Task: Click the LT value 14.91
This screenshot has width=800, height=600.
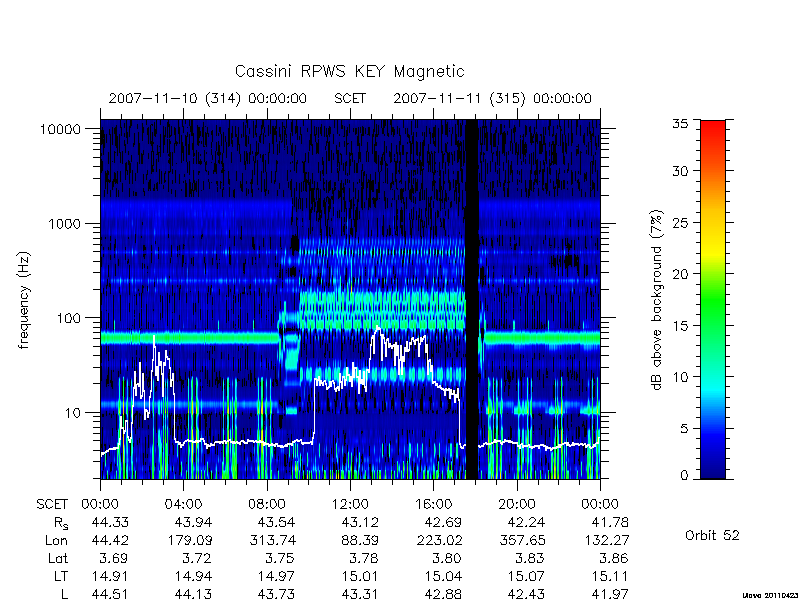Action: (x=110, y=576)
